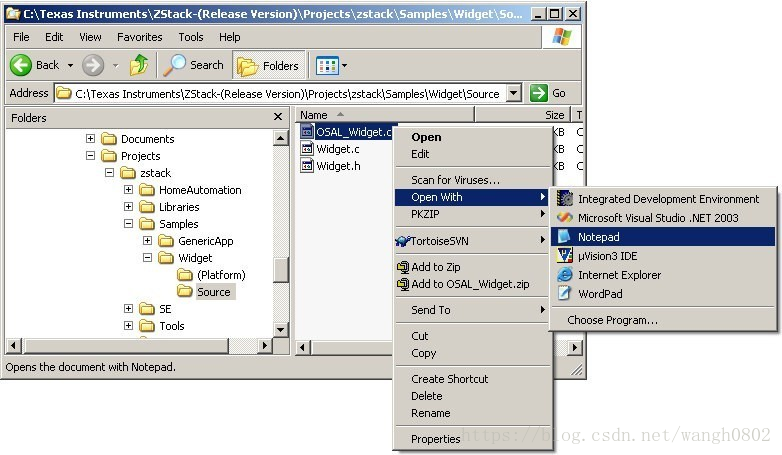
Task: Select the HomeAutomation folder icon
Action: 147,190
